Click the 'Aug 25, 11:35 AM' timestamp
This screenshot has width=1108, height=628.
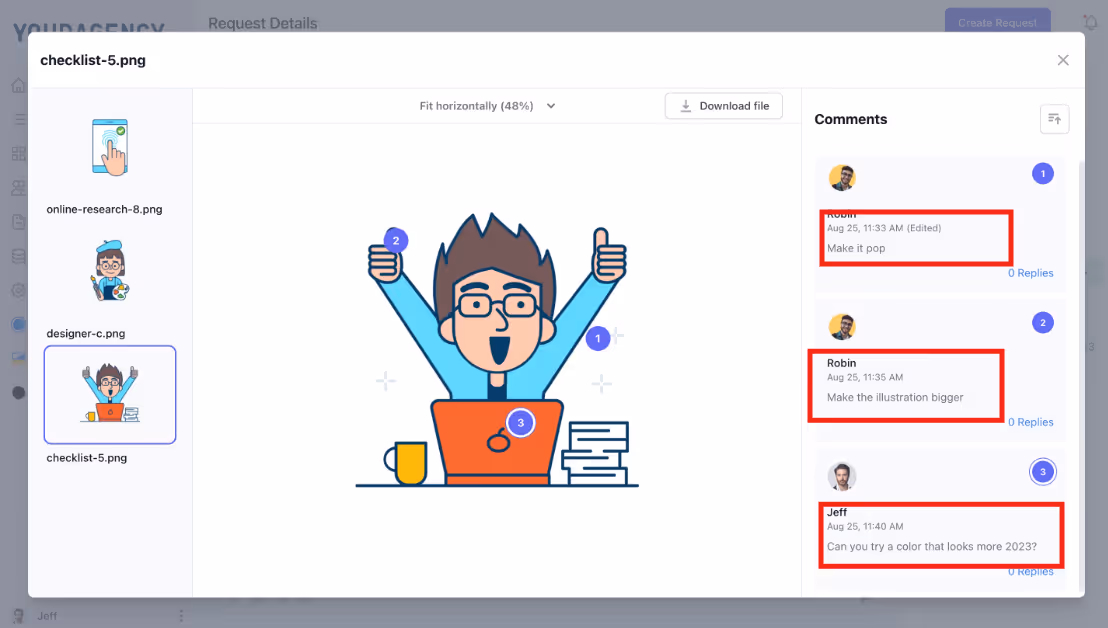pos(865,377)
